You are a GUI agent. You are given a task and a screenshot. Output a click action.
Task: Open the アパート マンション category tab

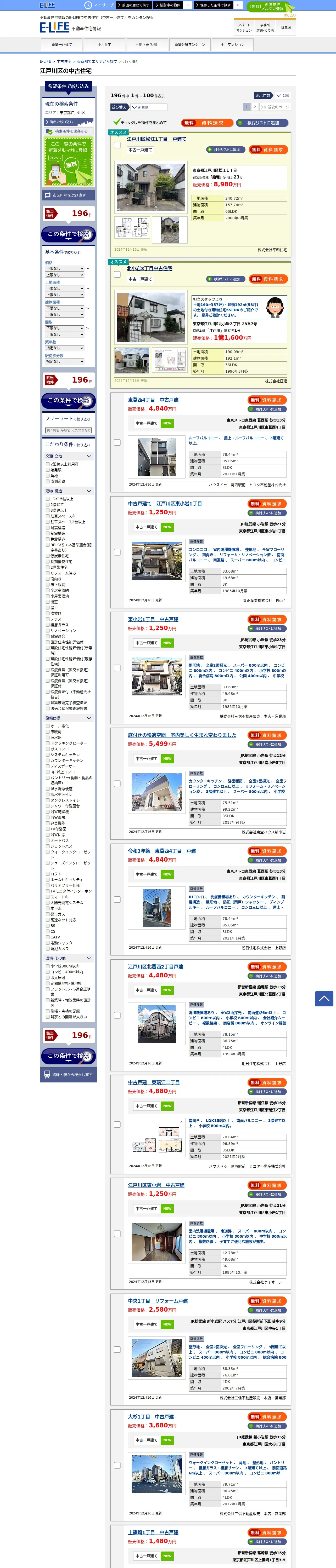pyautogui.click(x=244, y=28)
